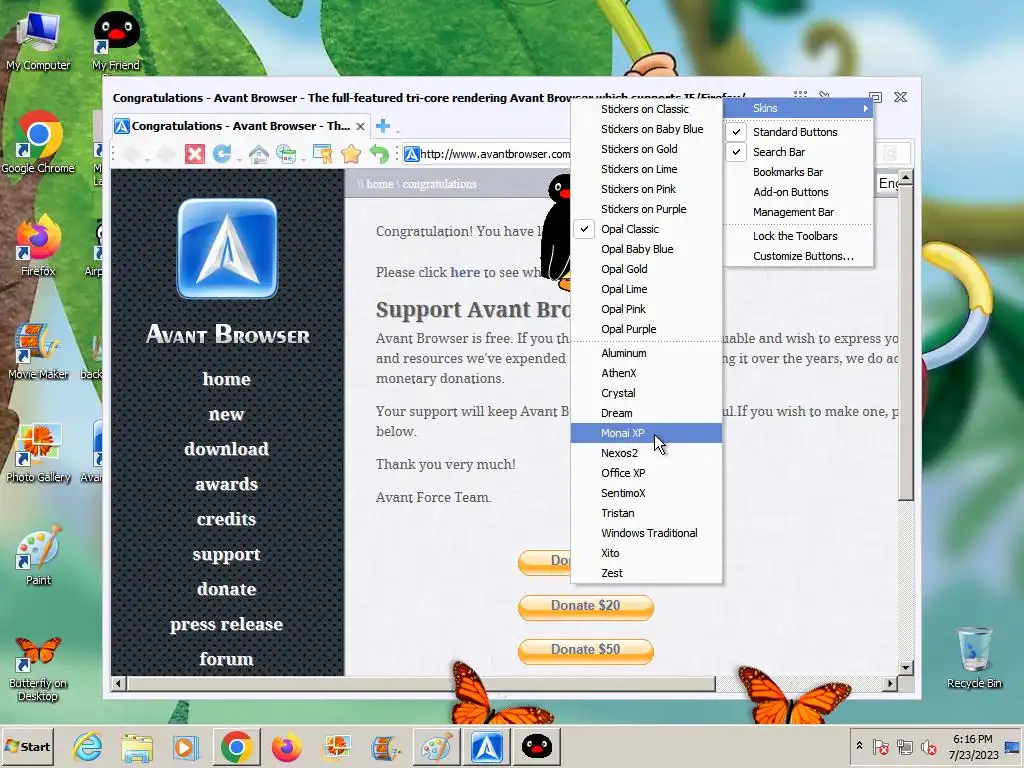Open Butterfly on Desktop shortcut

coord(38,667)
